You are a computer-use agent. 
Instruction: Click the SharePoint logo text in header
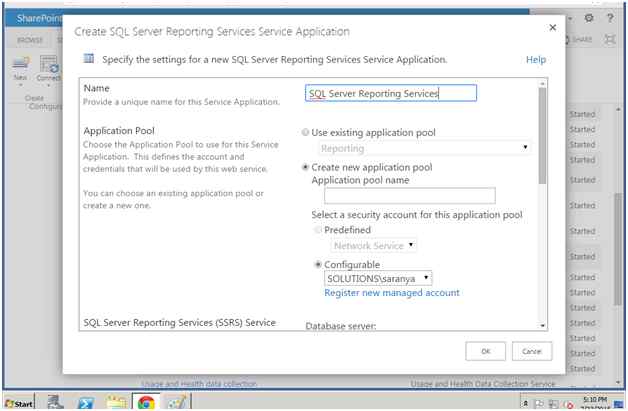pyautogui.click(x=39, y=18)
